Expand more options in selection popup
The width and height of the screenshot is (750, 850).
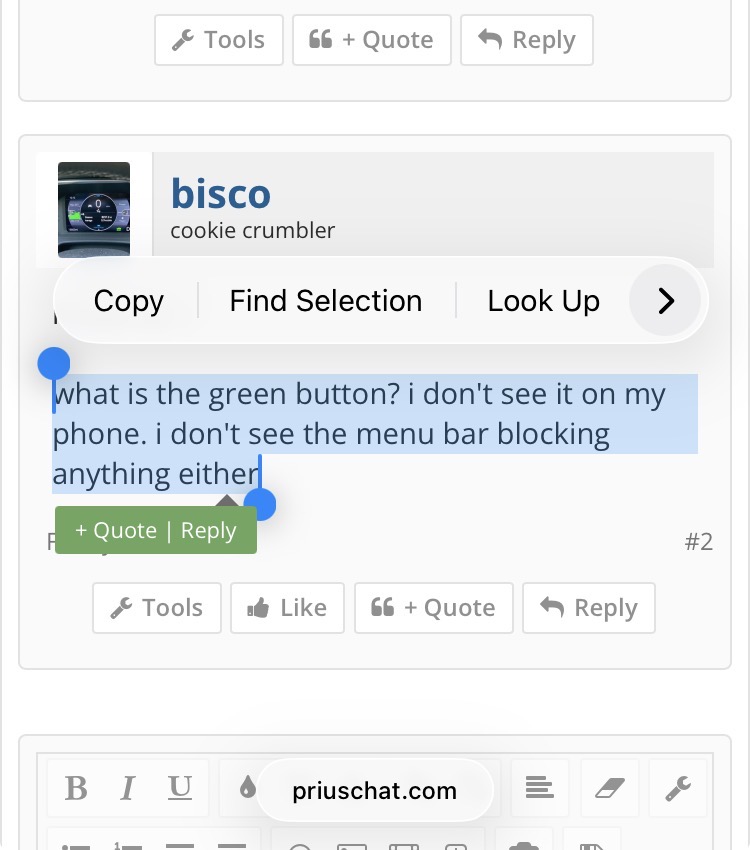click(x=666, y=301)
